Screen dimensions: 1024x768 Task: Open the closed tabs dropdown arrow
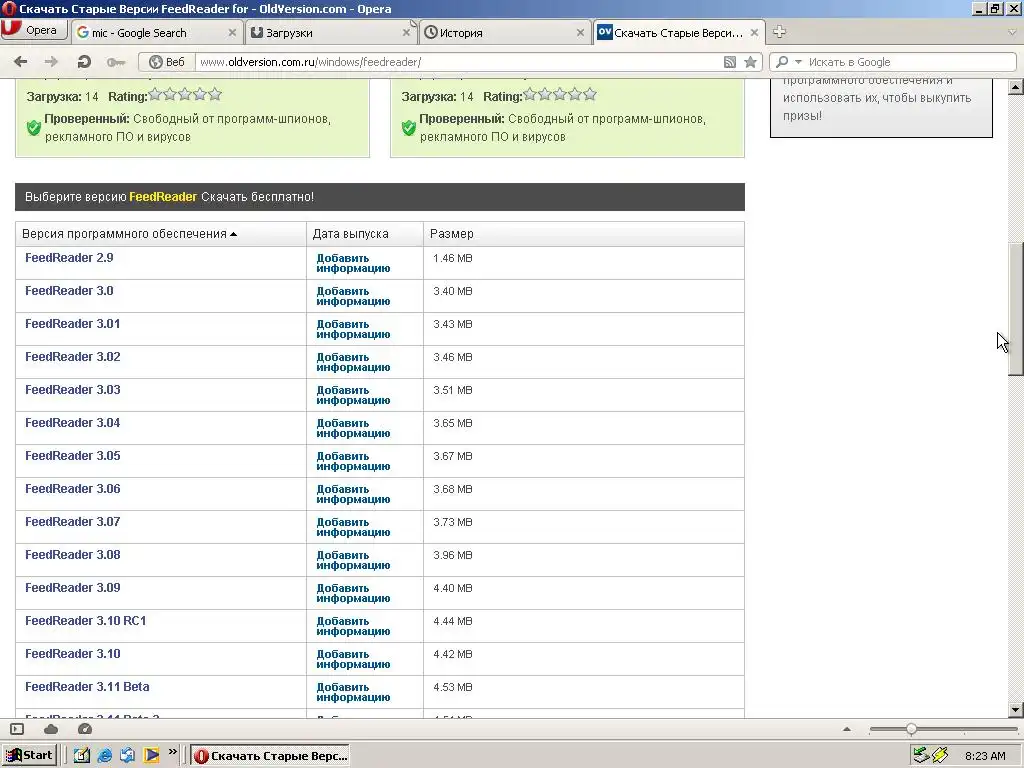click(x=1013, y=32)
